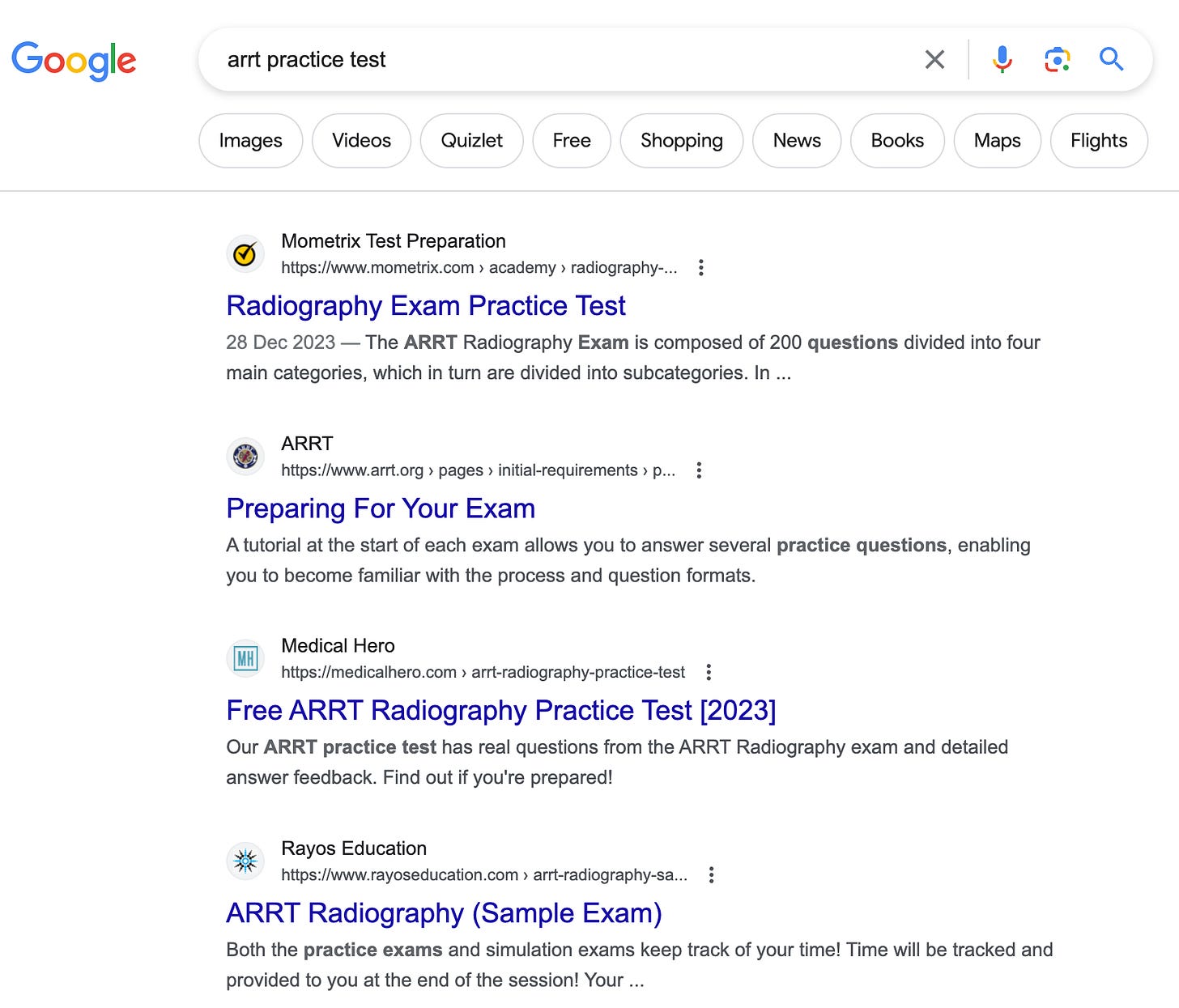The image size is (1179, 1008).
Task: Open more options for Mometrix result
Action: pos(701,268)
